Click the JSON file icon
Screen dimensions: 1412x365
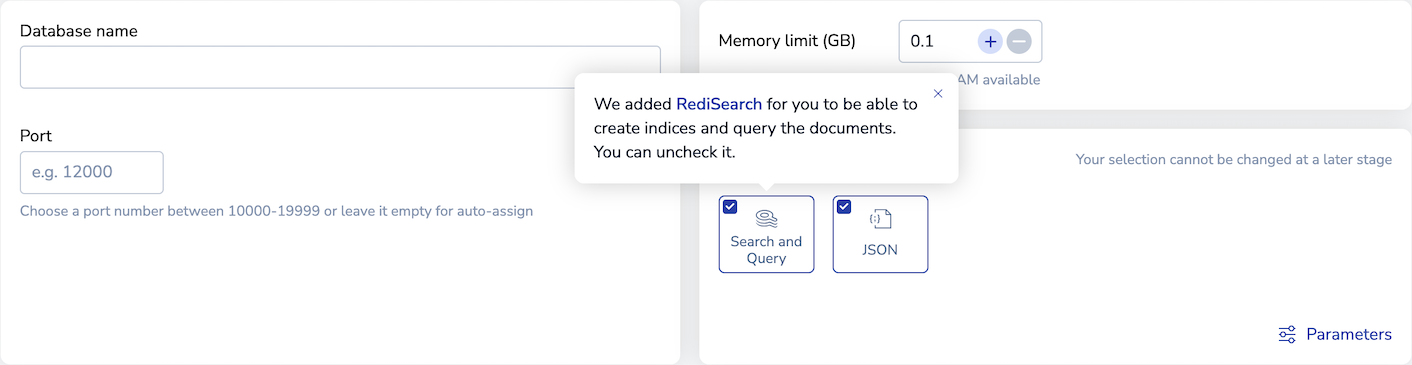click(x=880, y=219)
